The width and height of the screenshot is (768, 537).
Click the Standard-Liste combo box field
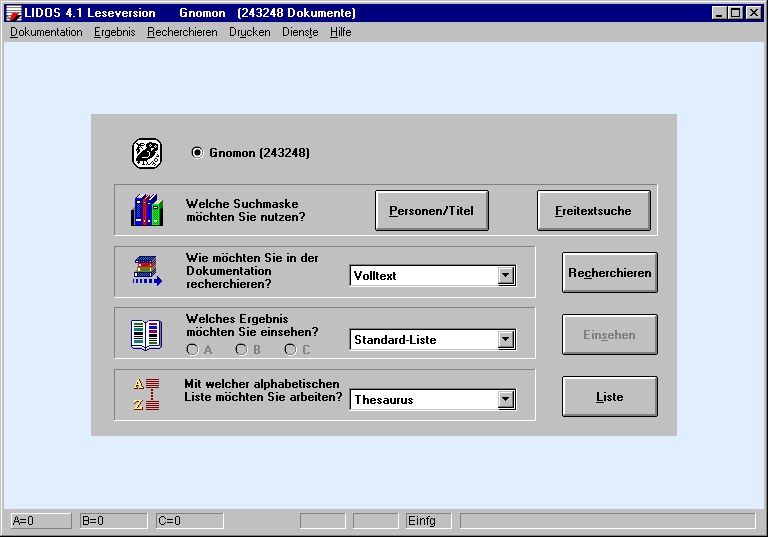pyautogui.click(x=432, y=340)
